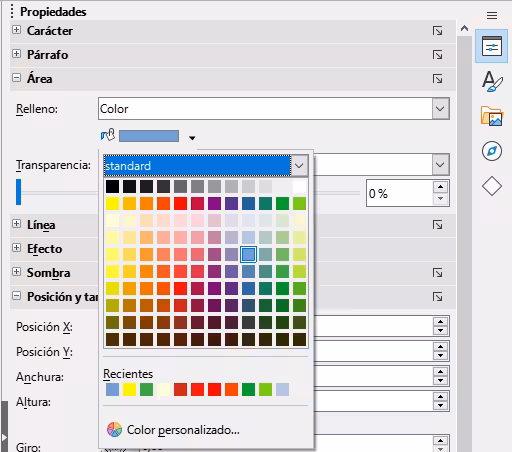512x452 pixels.
Task: Pick recent lime green swatch
Action: click(265, 389)
